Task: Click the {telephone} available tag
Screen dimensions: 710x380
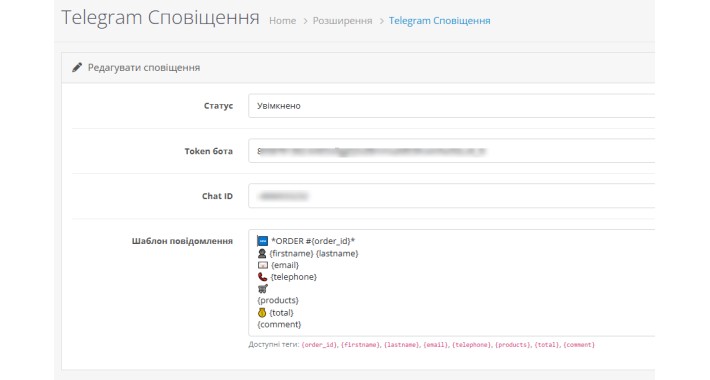Action: click(x=472, y=345)
